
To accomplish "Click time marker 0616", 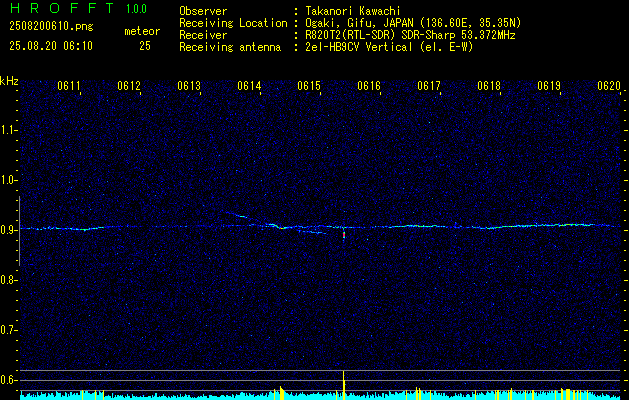I will point(369,86).
